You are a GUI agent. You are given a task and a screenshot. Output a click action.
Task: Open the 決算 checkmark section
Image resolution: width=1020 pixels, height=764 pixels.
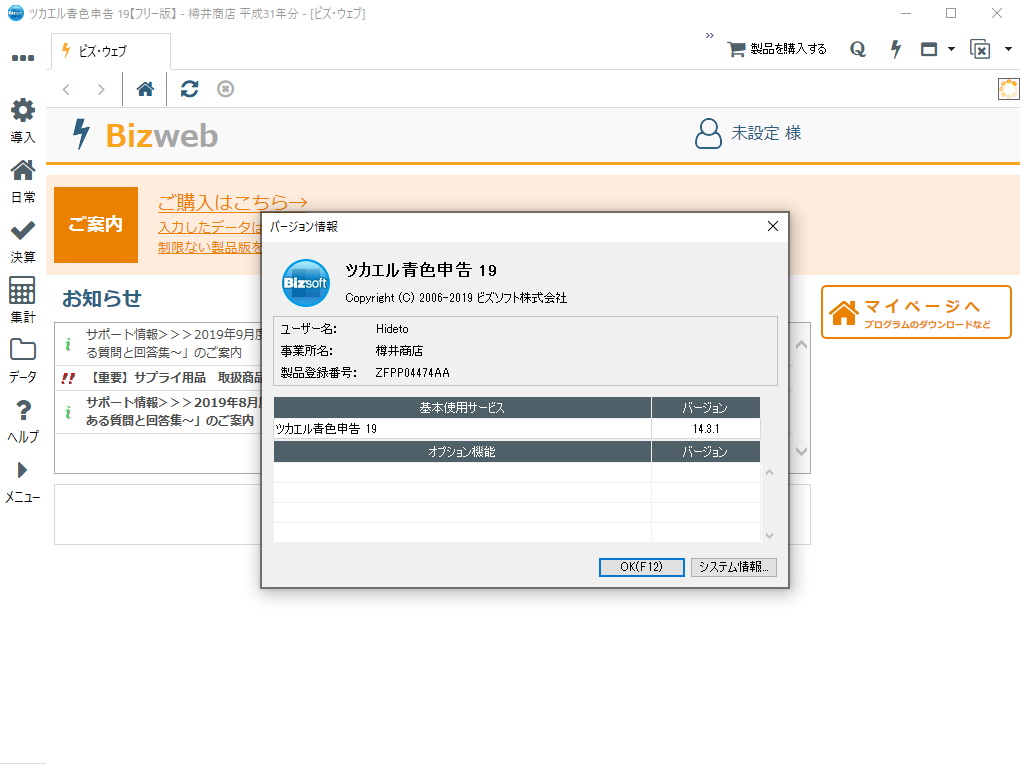(23, 241)
